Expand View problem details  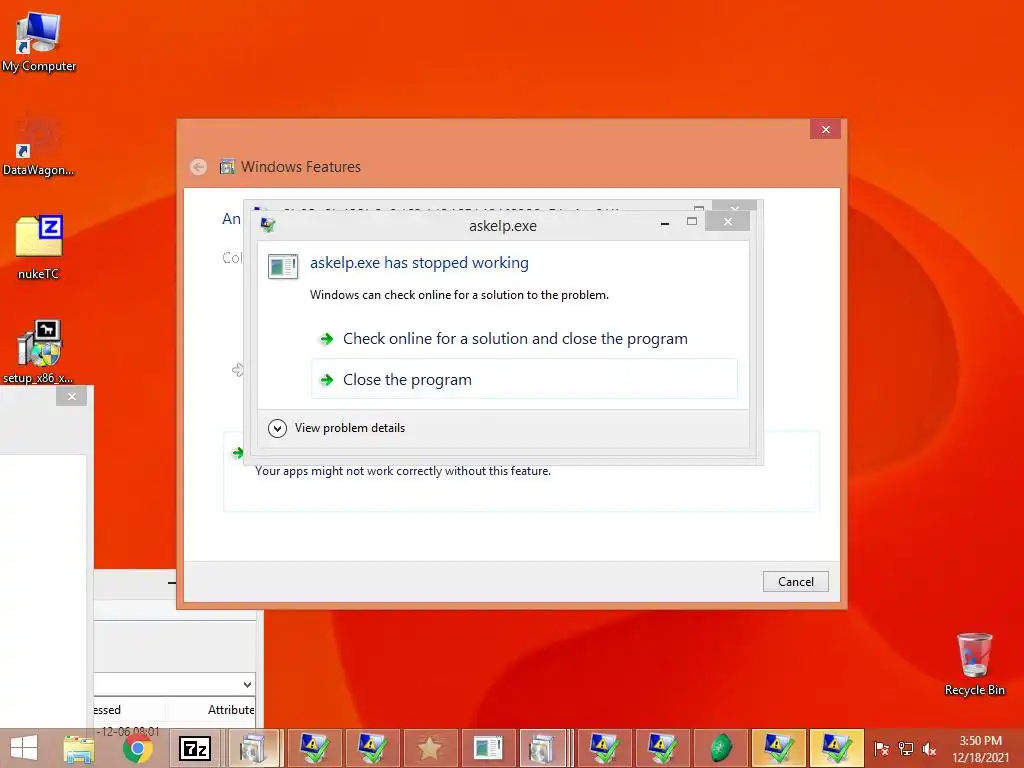(336, 428)
